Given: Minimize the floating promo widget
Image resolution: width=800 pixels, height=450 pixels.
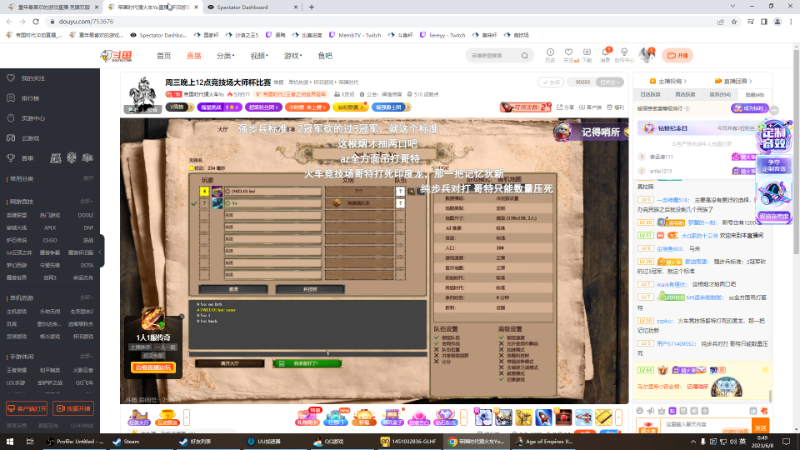Looking at the screenshot, I should pos(774,110).
